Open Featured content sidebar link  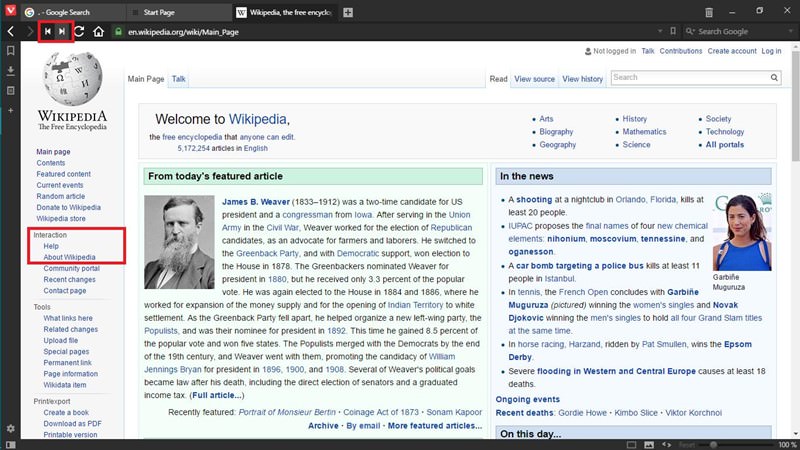pyautogui.click(x=63, y=174)
